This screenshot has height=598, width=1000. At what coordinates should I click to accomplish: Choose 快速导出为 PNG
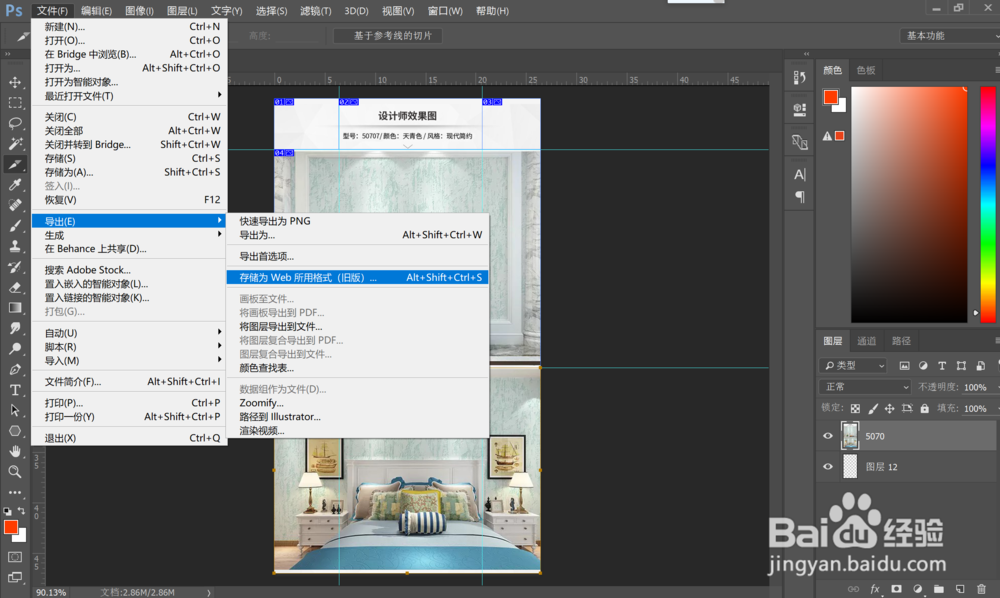pos(358,221)
